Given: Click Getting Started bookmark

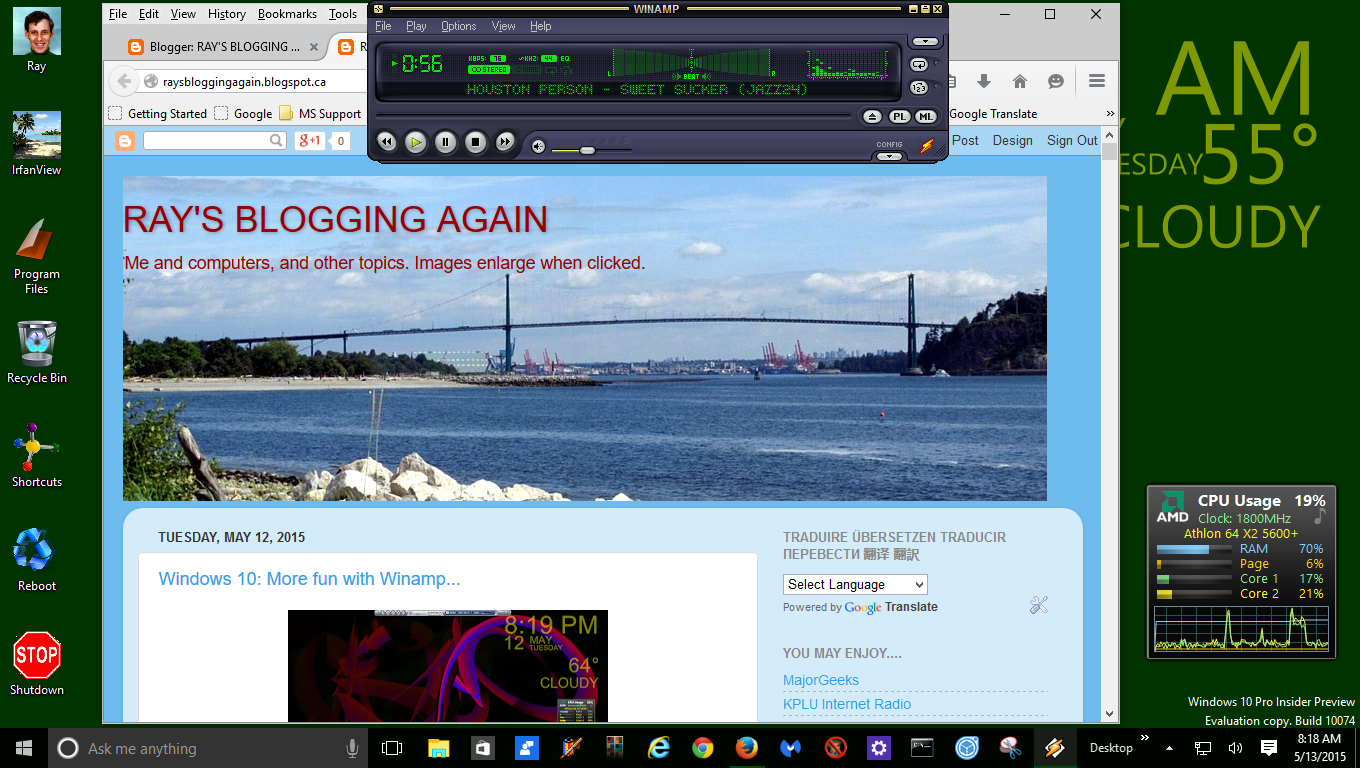Looking at the screenshot, I should pyautogui.click(x=157, y=114).
